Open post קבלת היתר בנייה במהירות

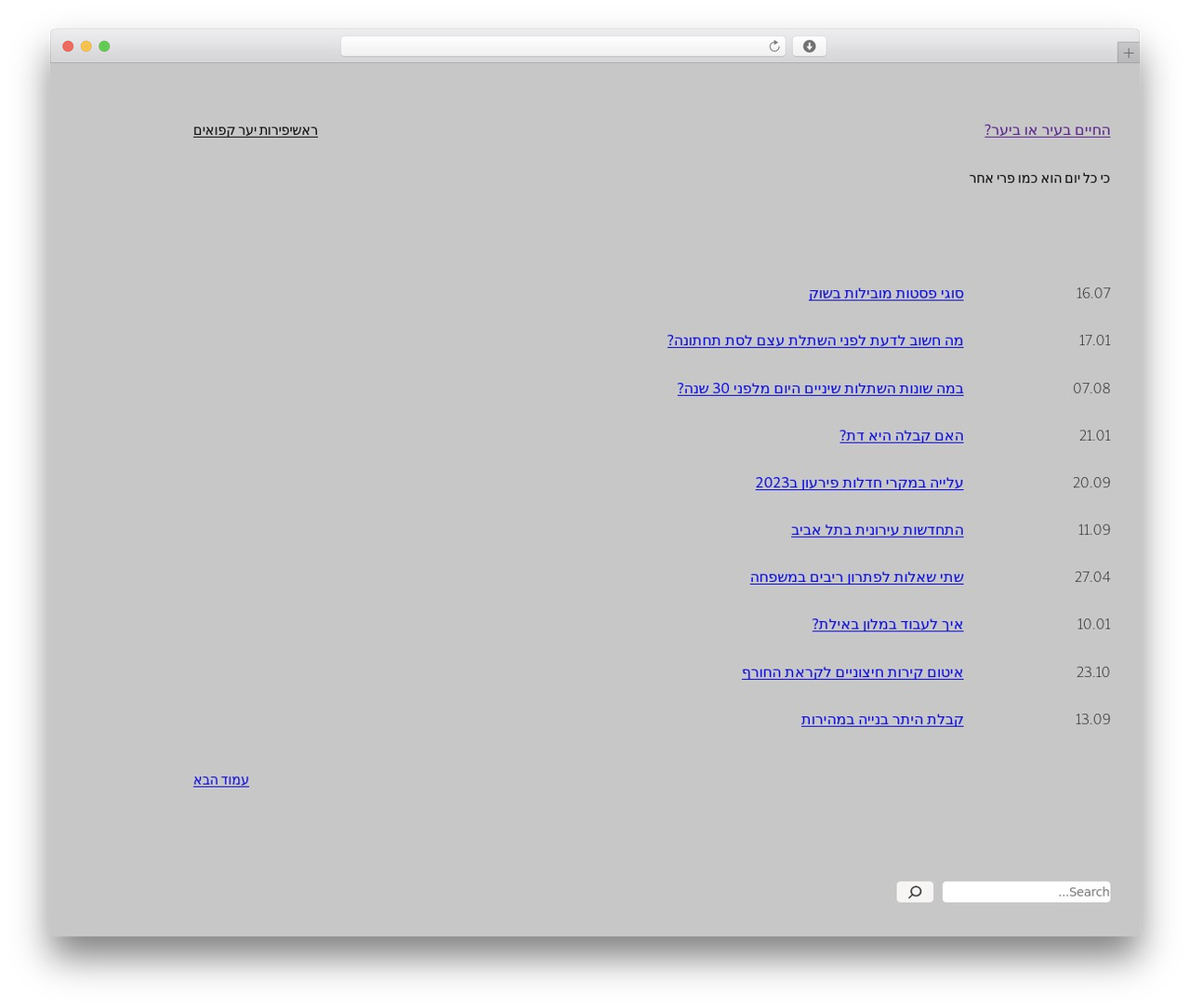point(882,720)
